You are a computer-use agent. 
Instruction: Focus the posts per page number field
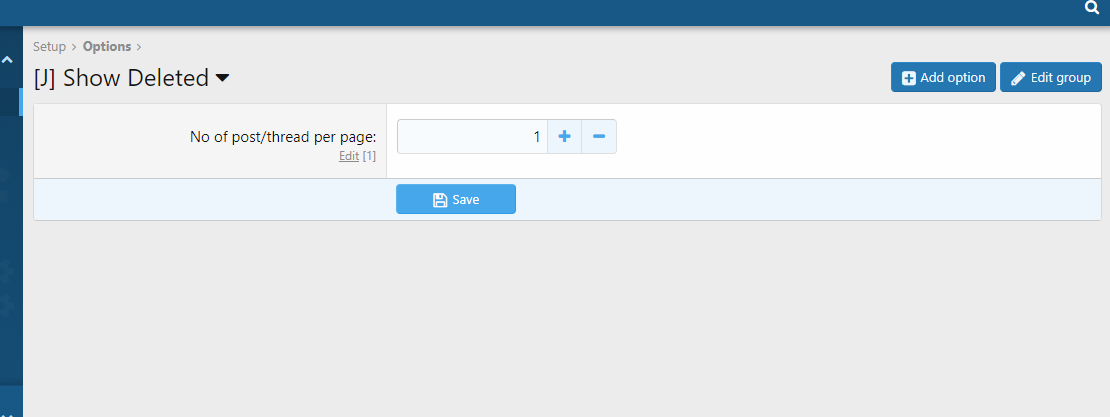[472, 137]
